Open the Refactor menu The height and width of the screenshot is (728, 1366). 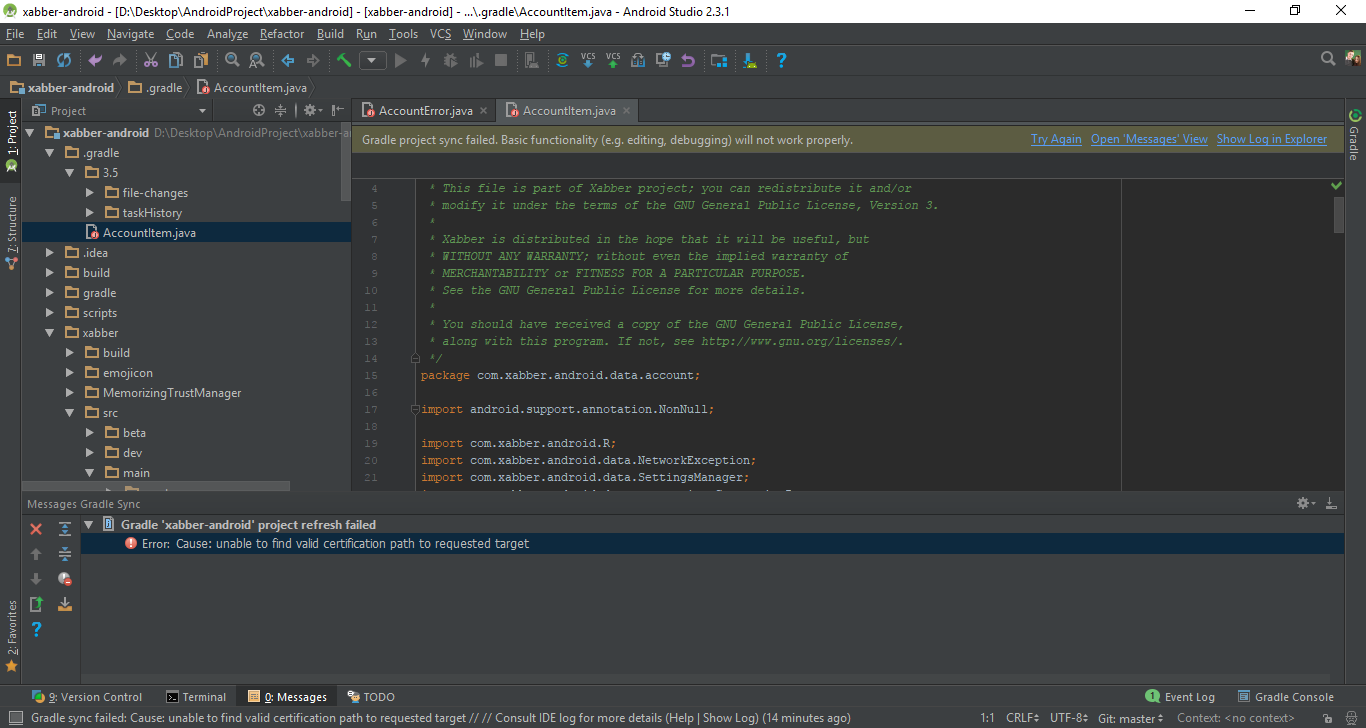click(x=282, y=34)
